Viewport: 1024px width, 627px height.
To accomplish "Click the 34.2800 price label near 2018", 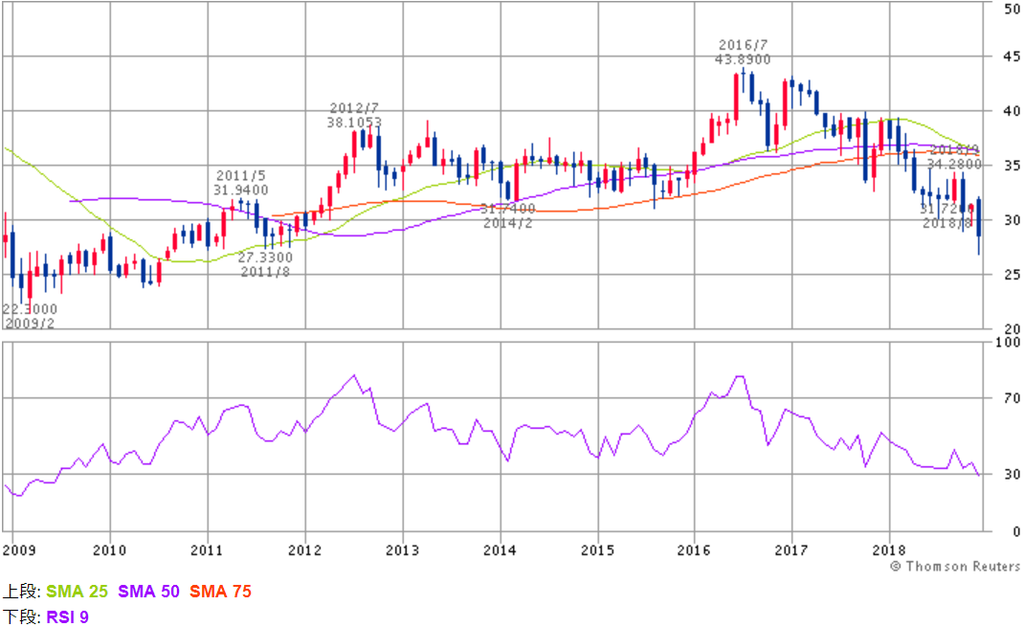I will coord(954,164).
